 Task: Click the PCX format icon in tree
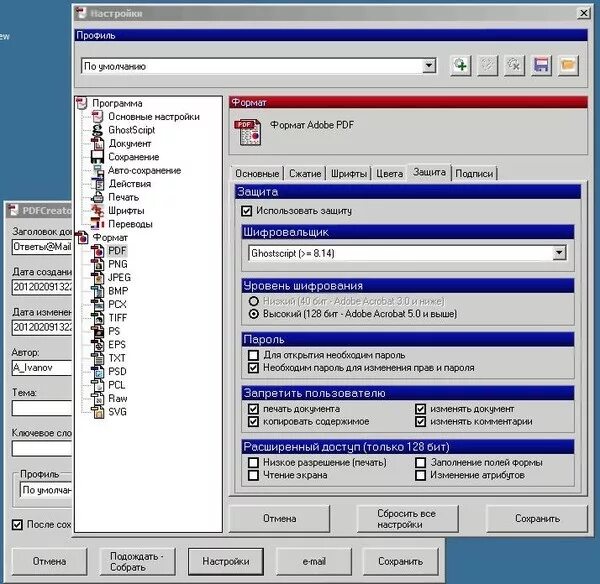[x=98, y=304]
